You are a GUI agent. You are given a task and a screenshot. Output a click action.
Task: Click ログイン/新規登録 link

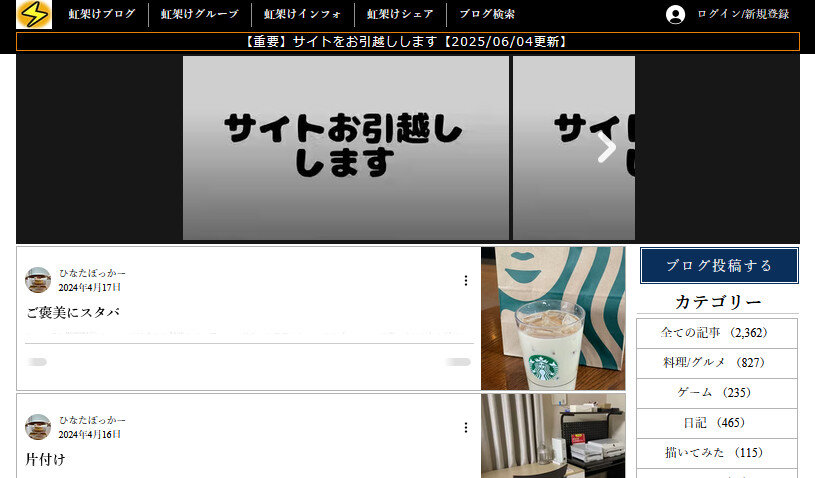(743, 14)
